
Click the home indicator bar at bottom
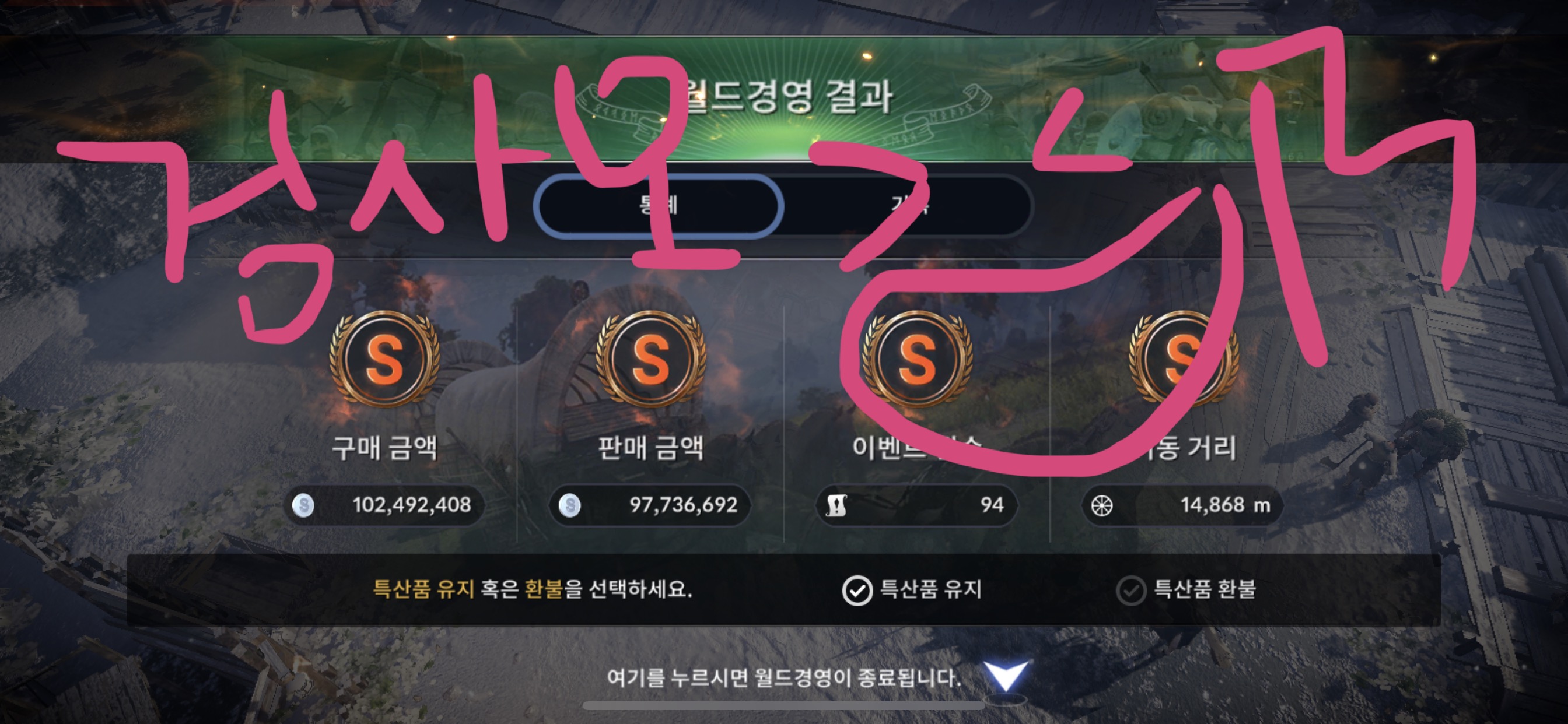(x=783, y=706)
